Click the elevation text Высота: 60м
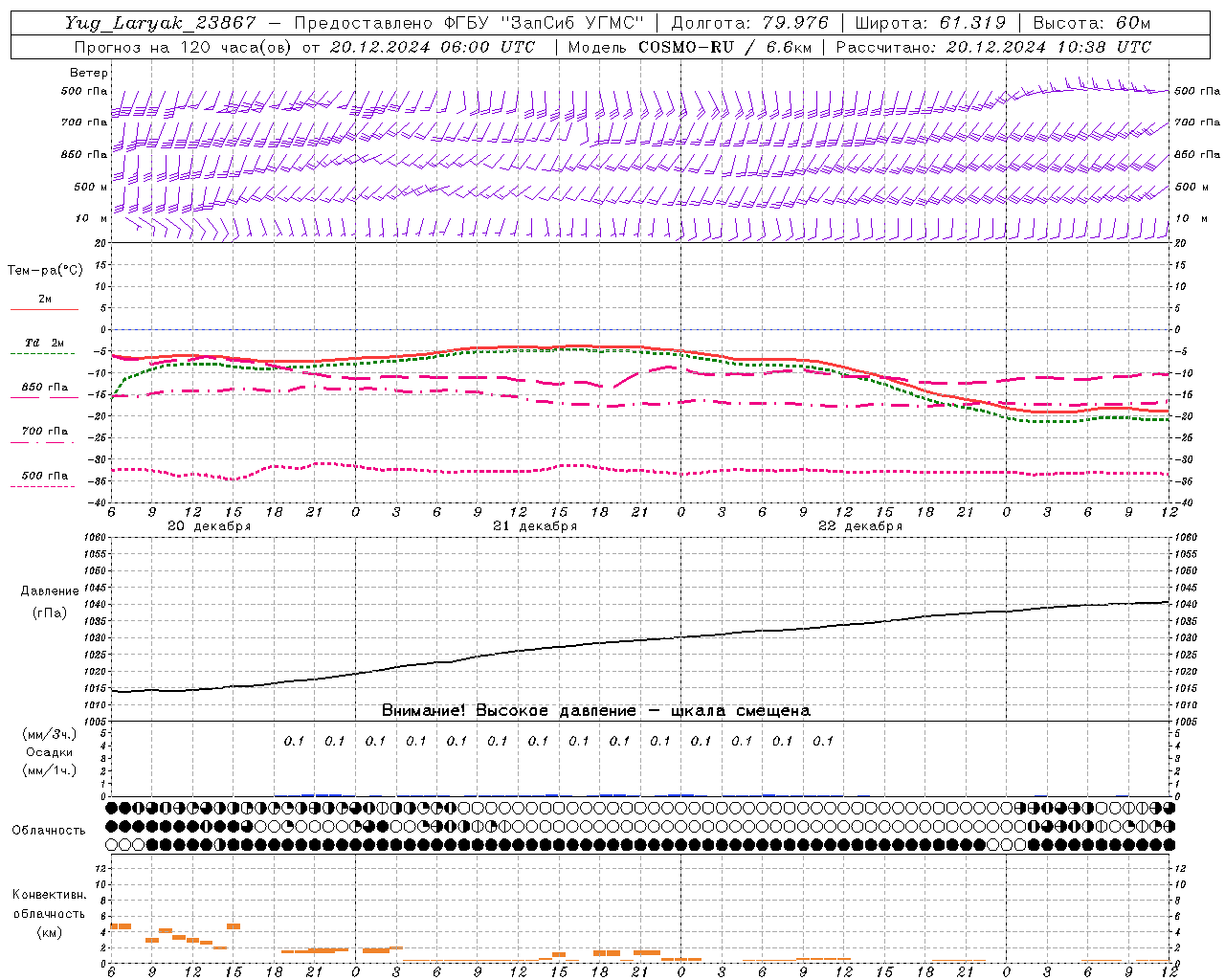 (1090, 23)
